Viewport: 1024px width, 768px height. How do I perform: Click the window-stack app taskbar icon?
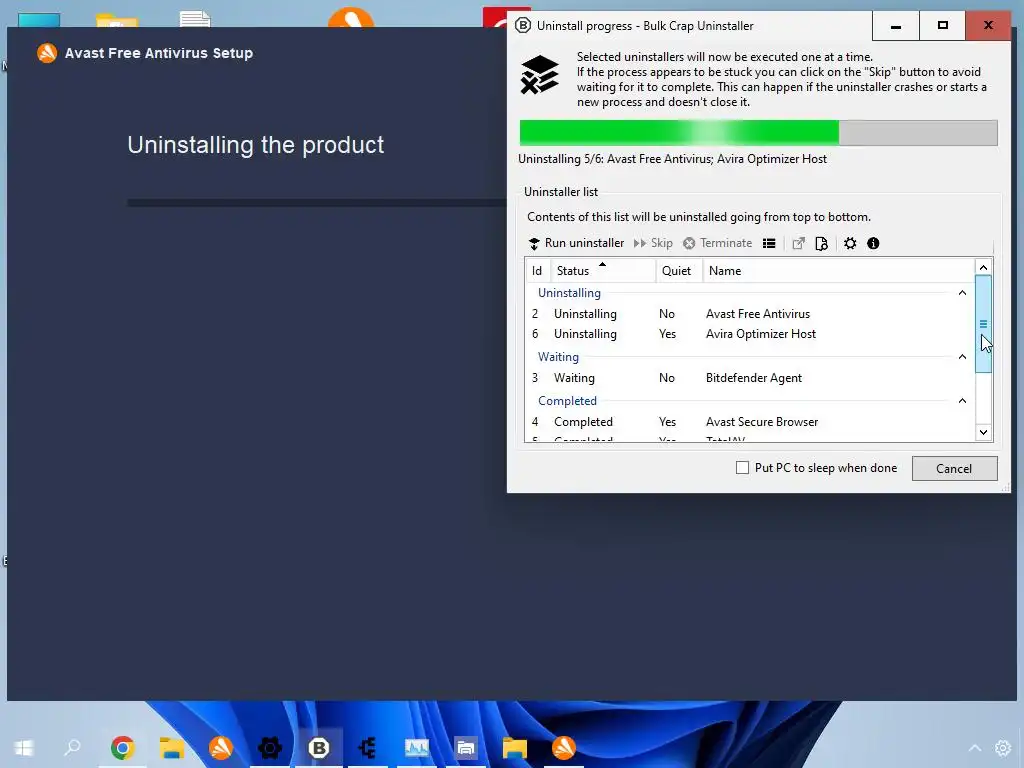point(466,747)
